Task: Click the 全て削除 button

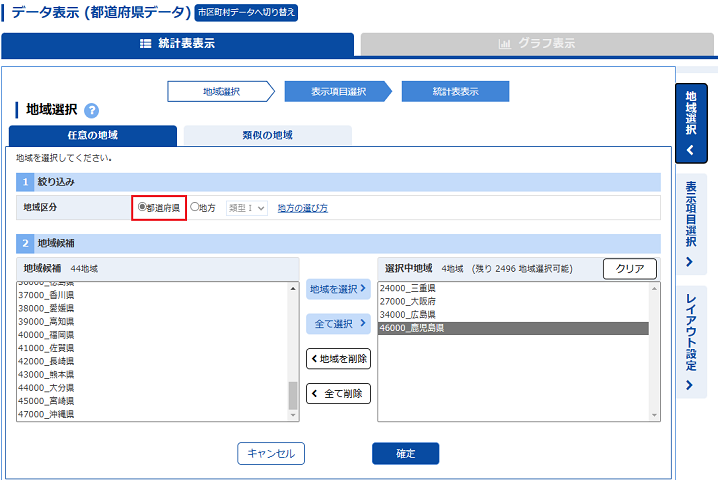Action: (338, 394)
